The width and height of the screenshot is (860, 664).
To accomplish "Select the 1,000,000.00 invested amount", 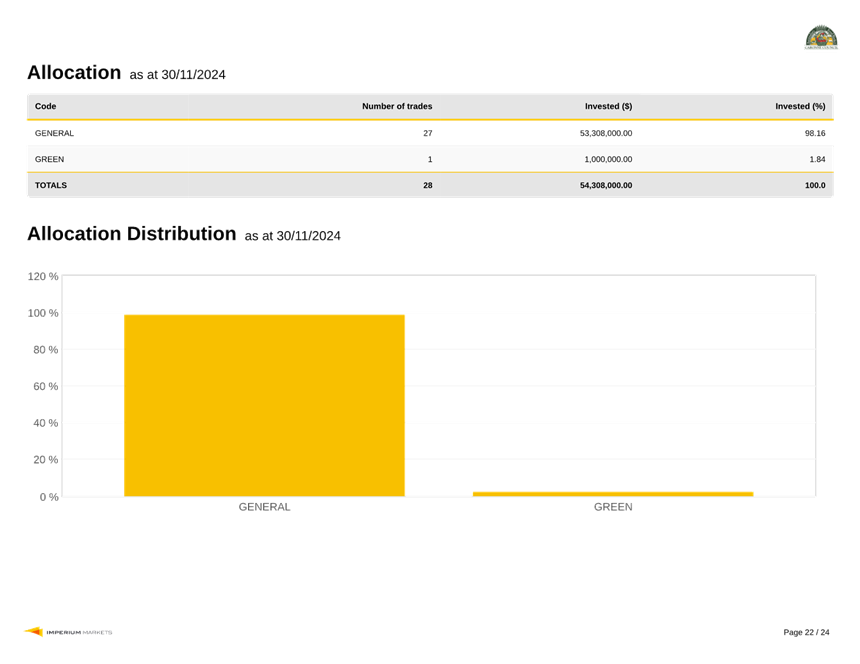I will click(x=608, y=159).
